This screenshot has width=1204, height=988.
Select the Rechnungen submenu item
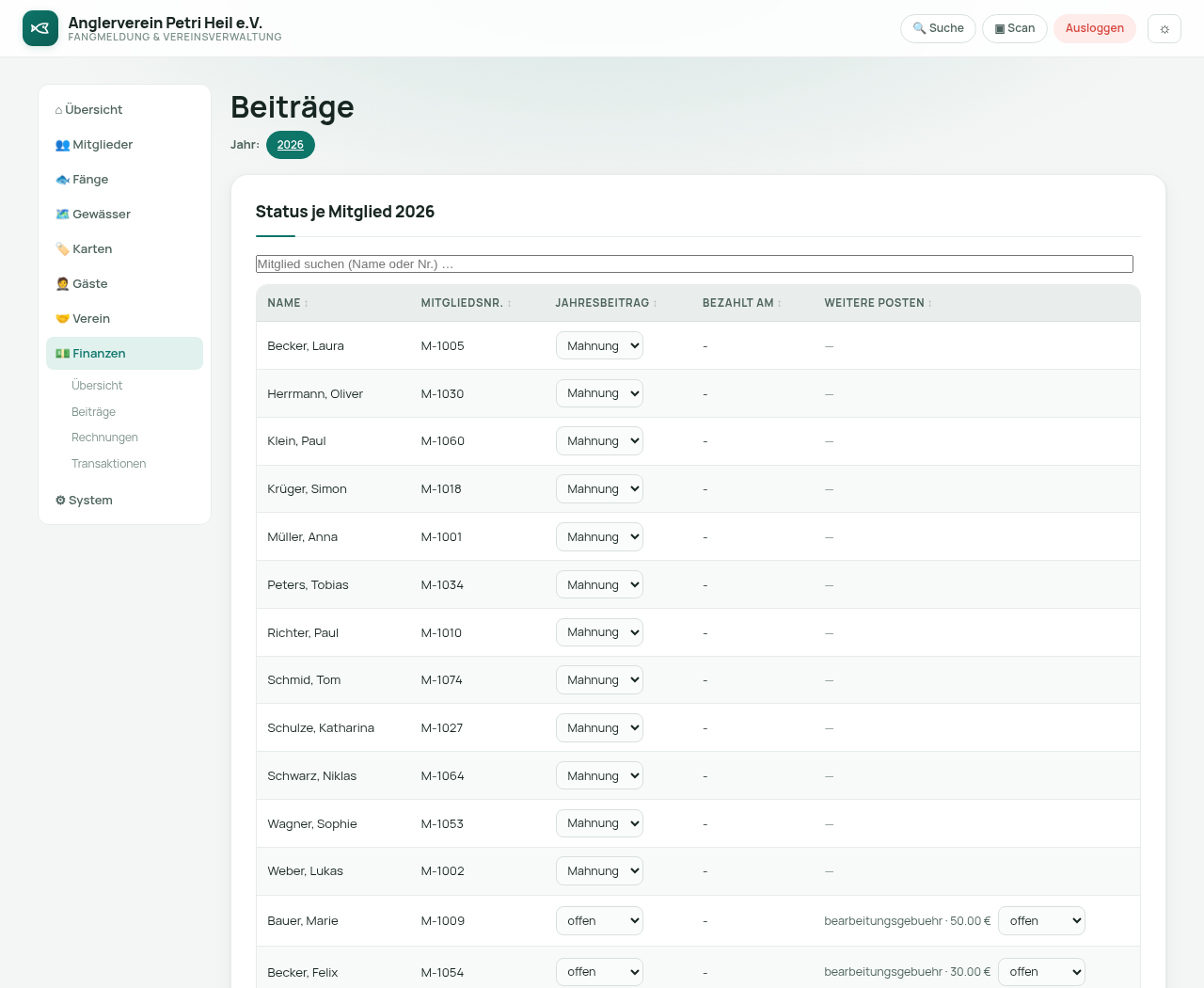point(104,437)
